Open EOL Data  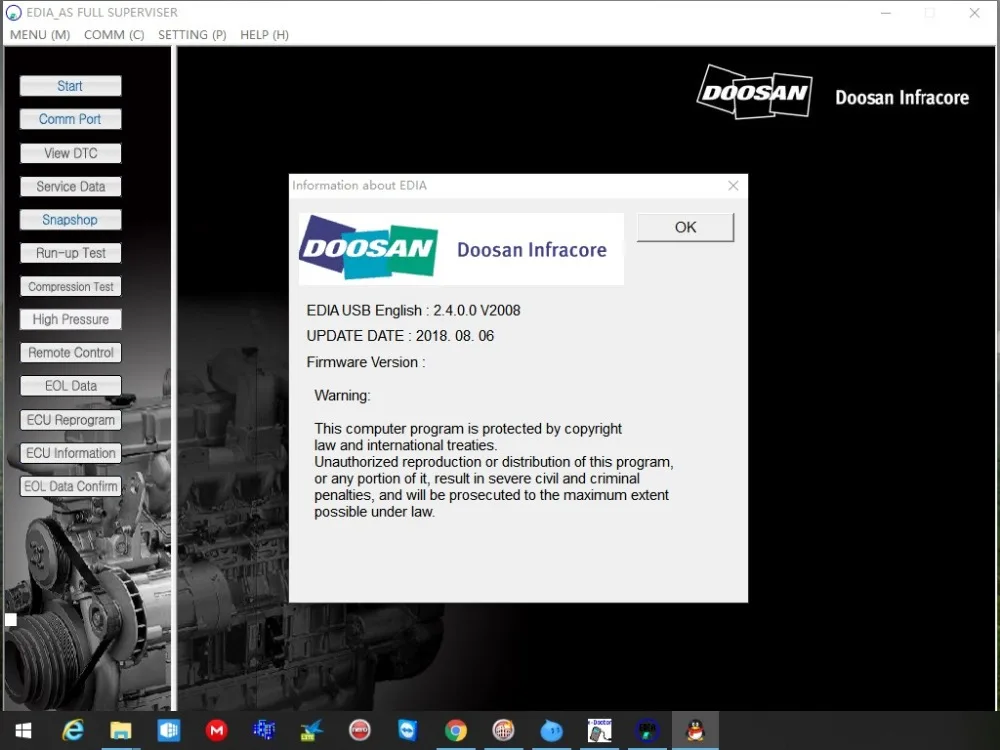point(70,386)
